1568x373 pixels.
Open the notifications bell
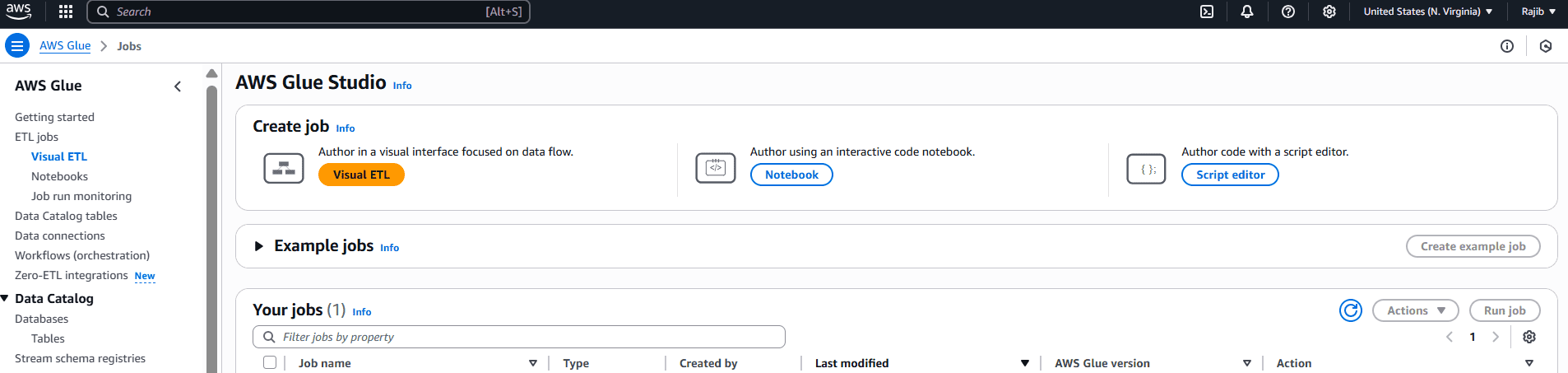click(1247, 12)
